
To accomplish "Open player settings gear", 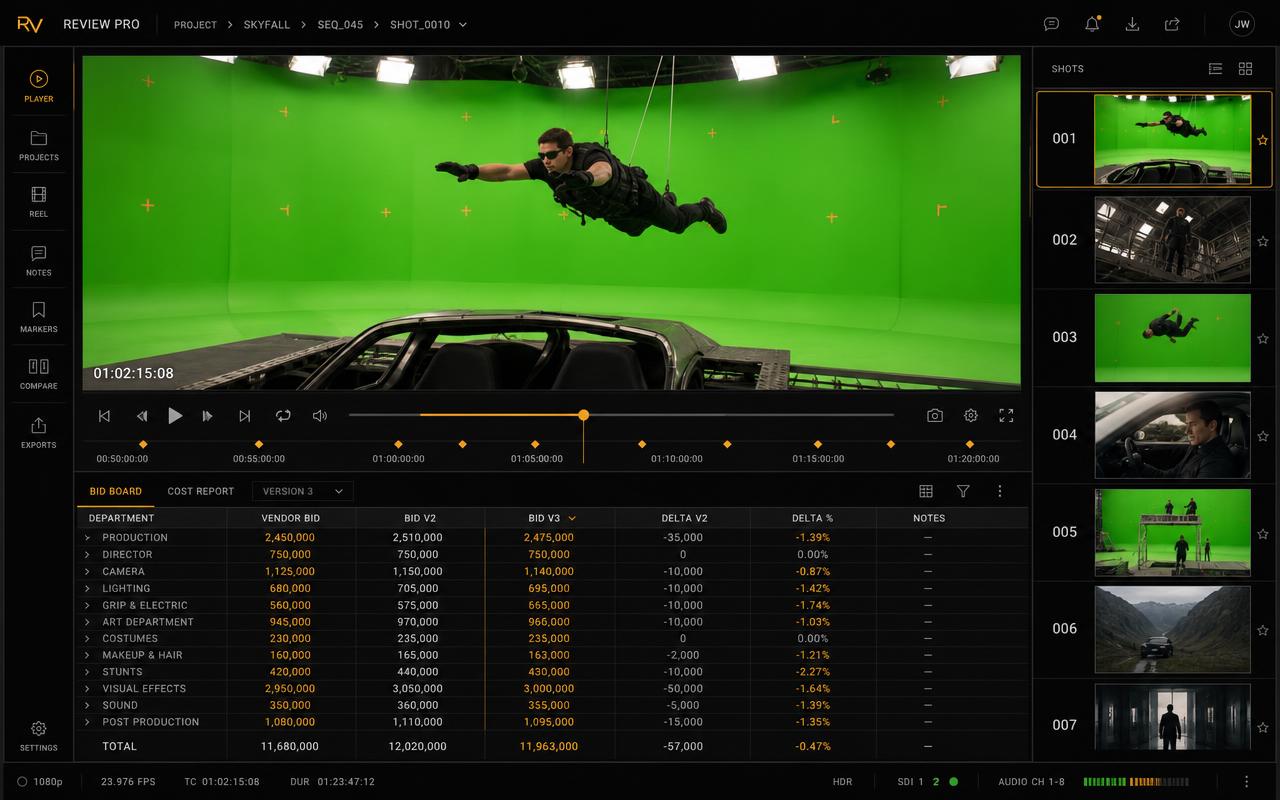I will click(970, 416).
